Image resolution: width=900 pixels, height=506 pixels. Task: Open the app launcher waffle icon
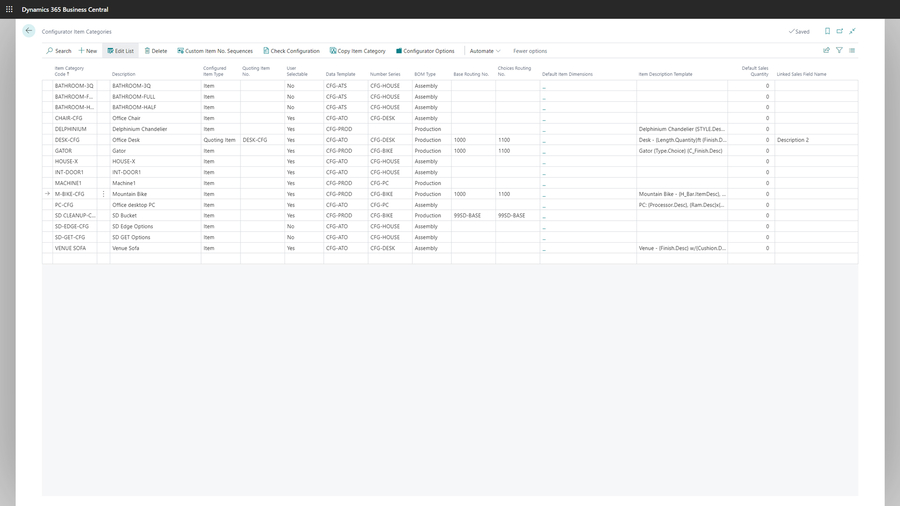click(x=10, y=9)
